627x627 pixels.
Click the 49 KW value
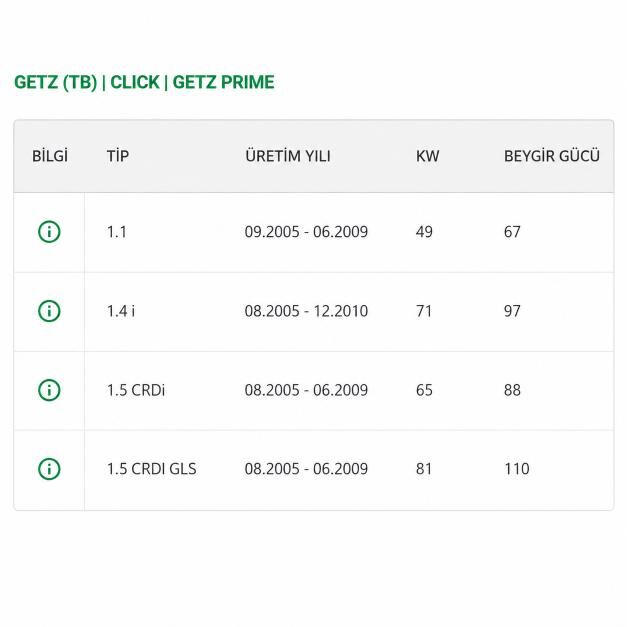click(424, 232)
